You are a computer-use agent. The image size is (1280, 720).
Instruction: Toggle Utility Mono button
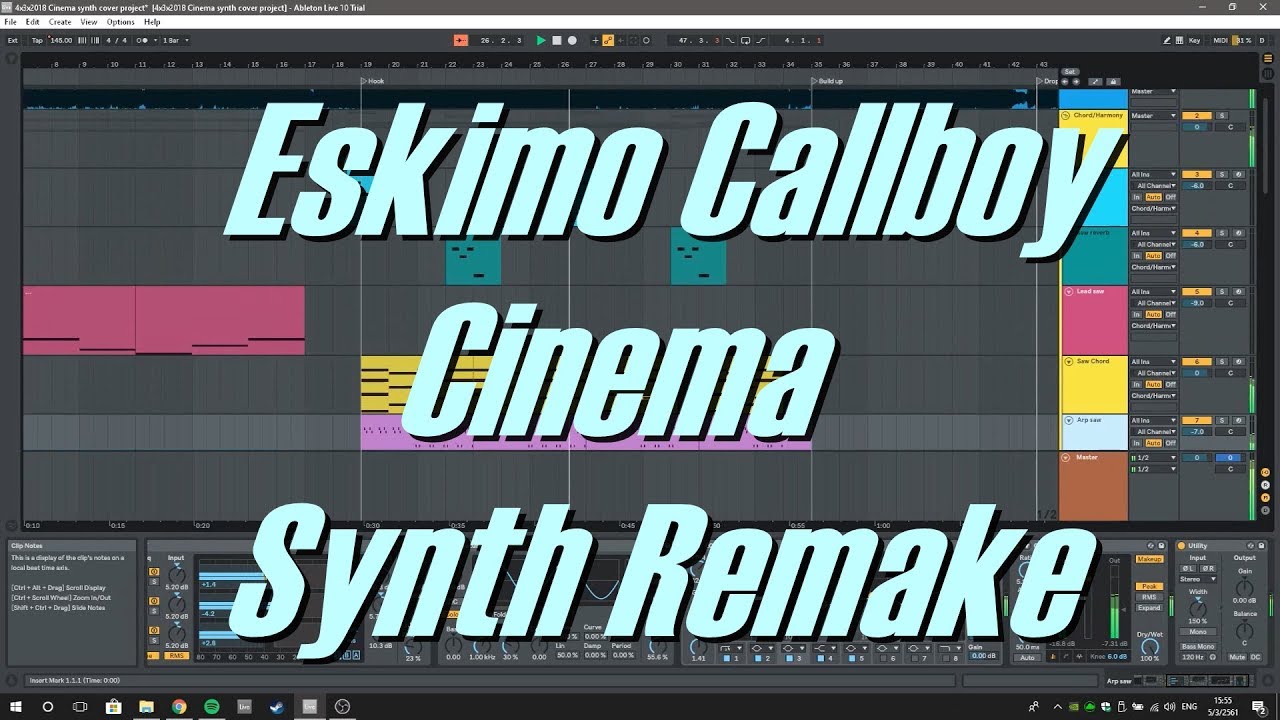1197,632
